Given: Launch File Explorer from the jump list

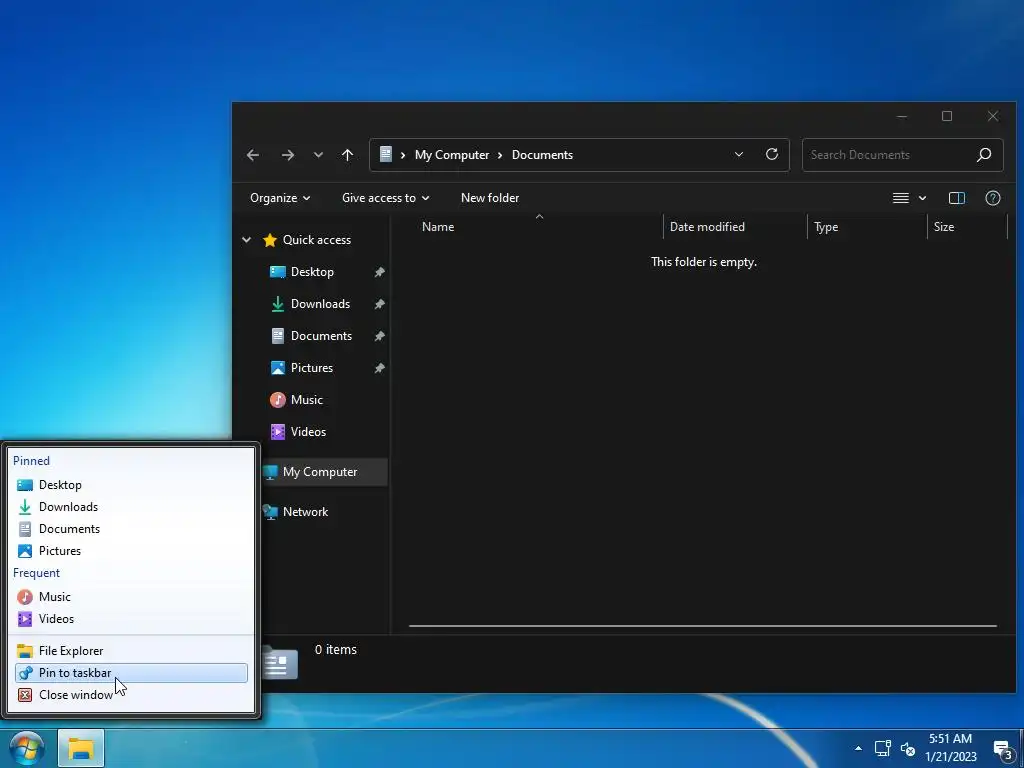Looking at the screenshot, I should pos(131,650).
